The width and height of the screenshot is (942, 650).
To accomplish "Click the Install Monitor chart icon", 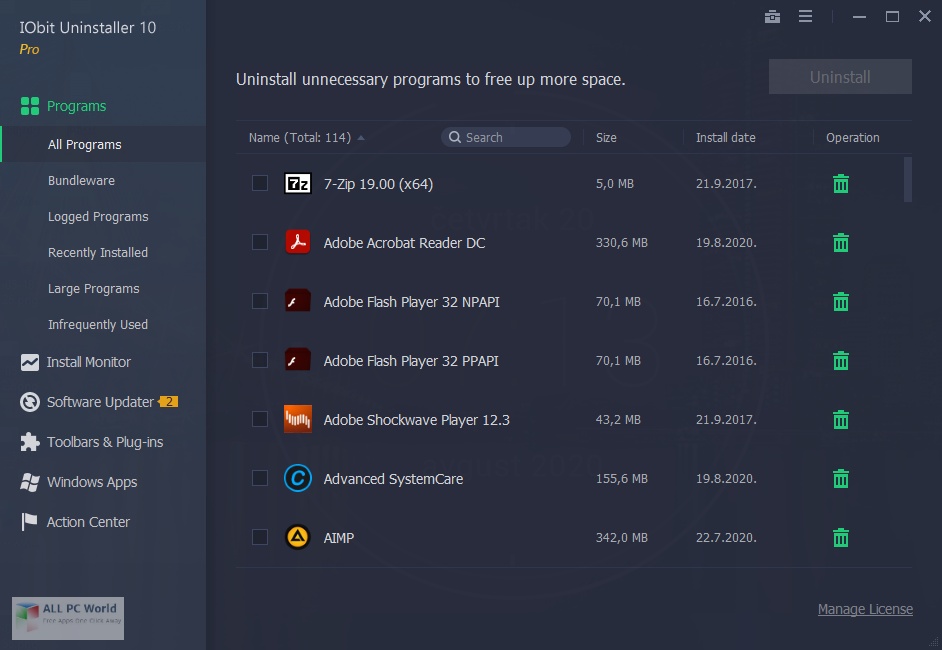I will click(29, 362).
